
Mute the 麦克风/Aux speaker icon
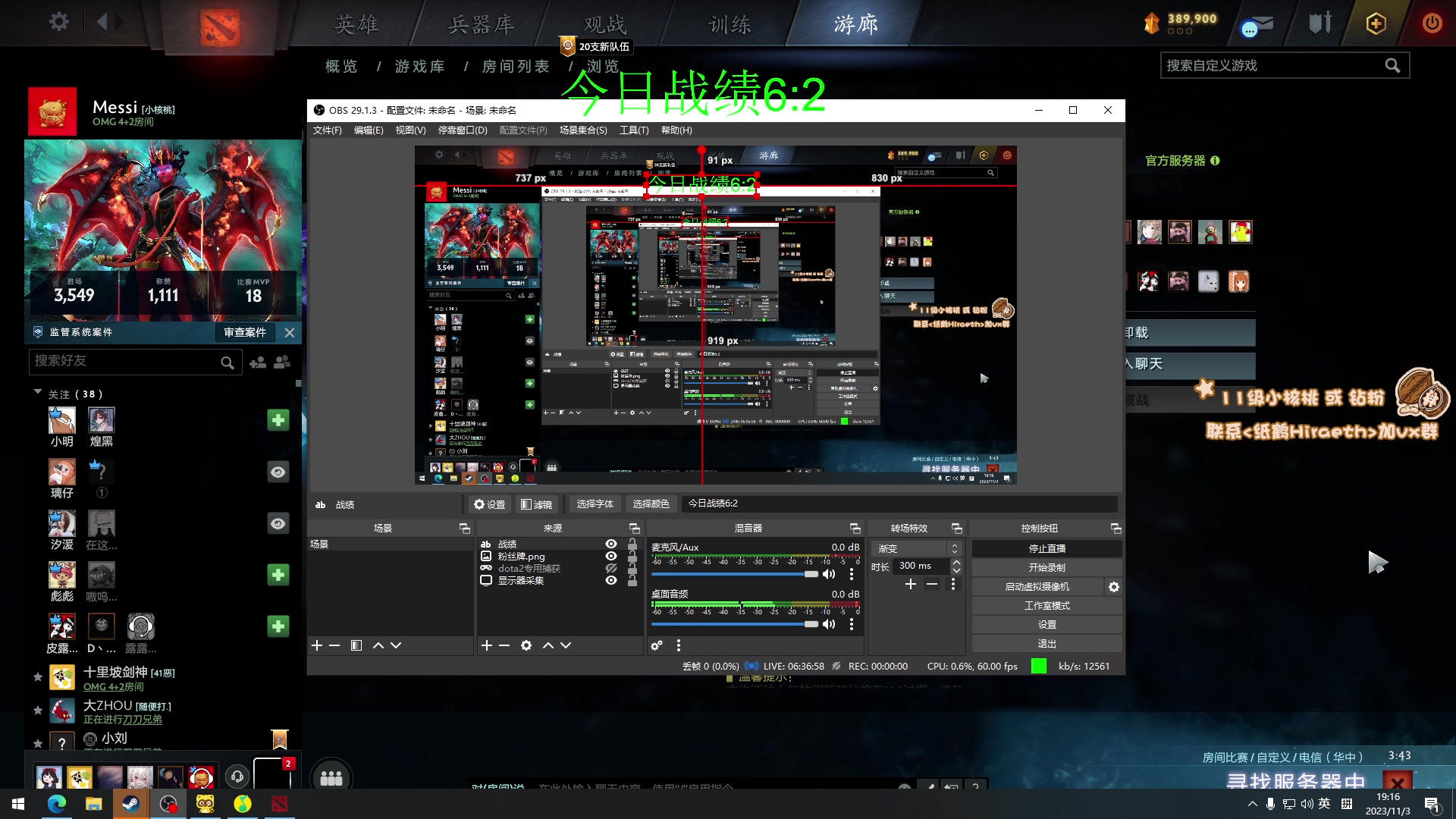click(x=829, y=574)
